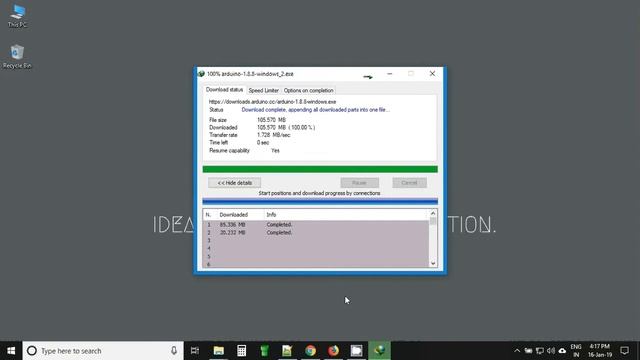640x360 pixels.
Task: Click the blue connections progress bar
Action: click(320, 201)
